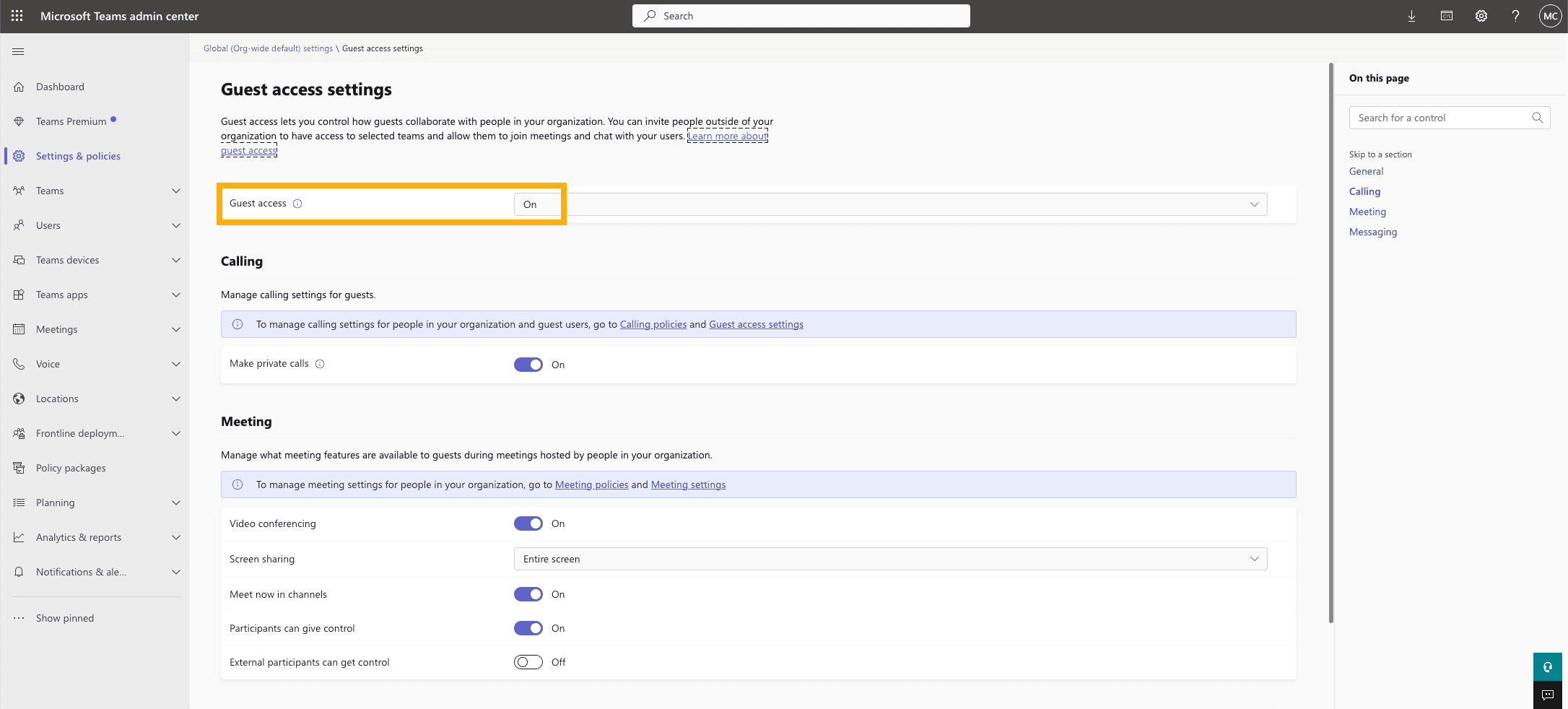Click the Search for a control field
This screenshot has width=1568, height=709.
point(1450,118)
